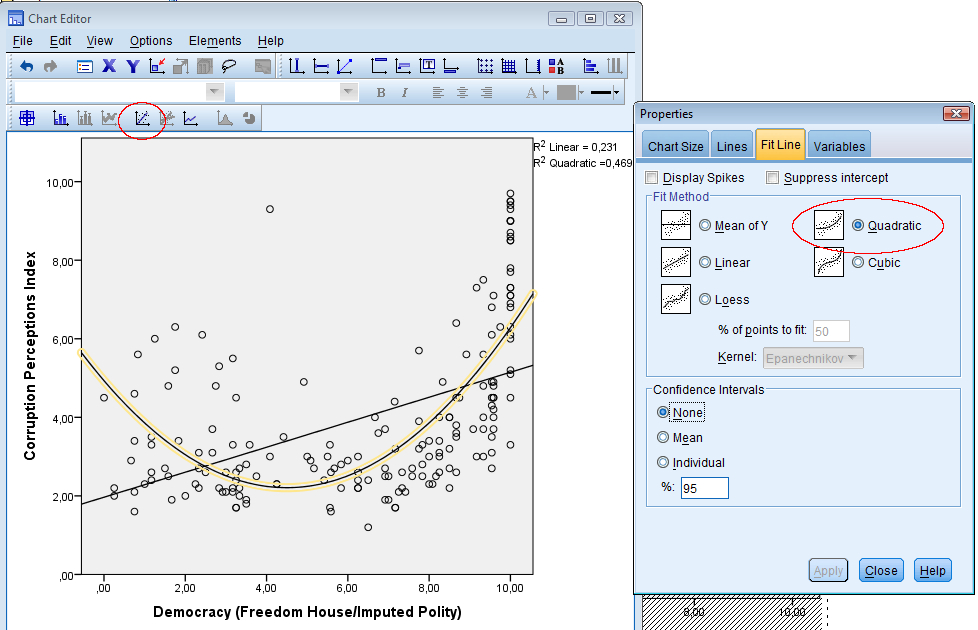Check the Suppress intercept option
The width and height of the screenshot is (978, 630).
coord(772,178)
